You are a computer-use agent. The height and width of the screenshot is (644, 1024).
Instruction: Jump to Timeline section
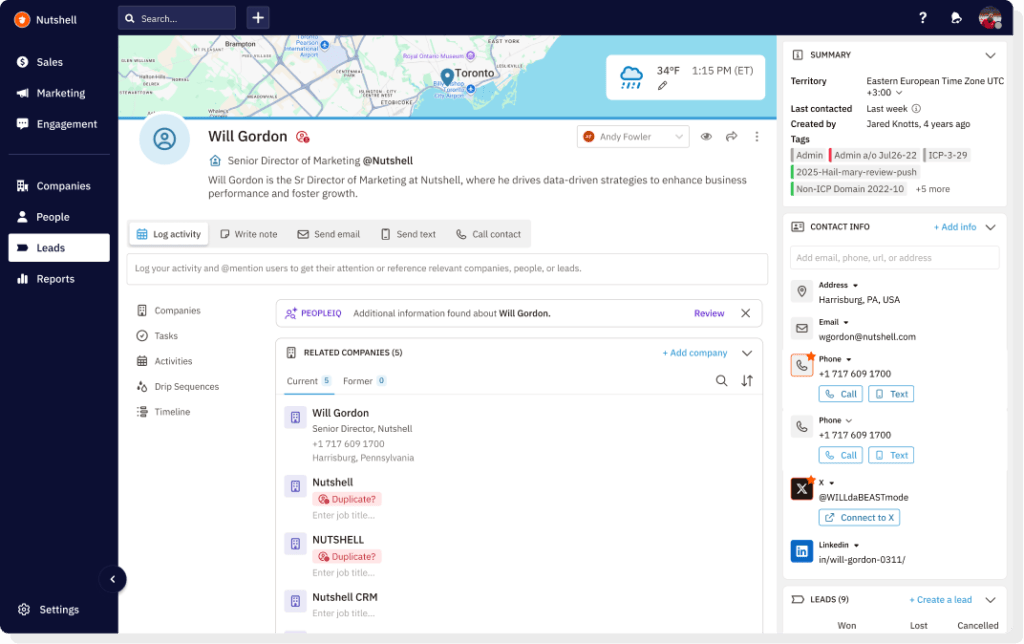163,412
